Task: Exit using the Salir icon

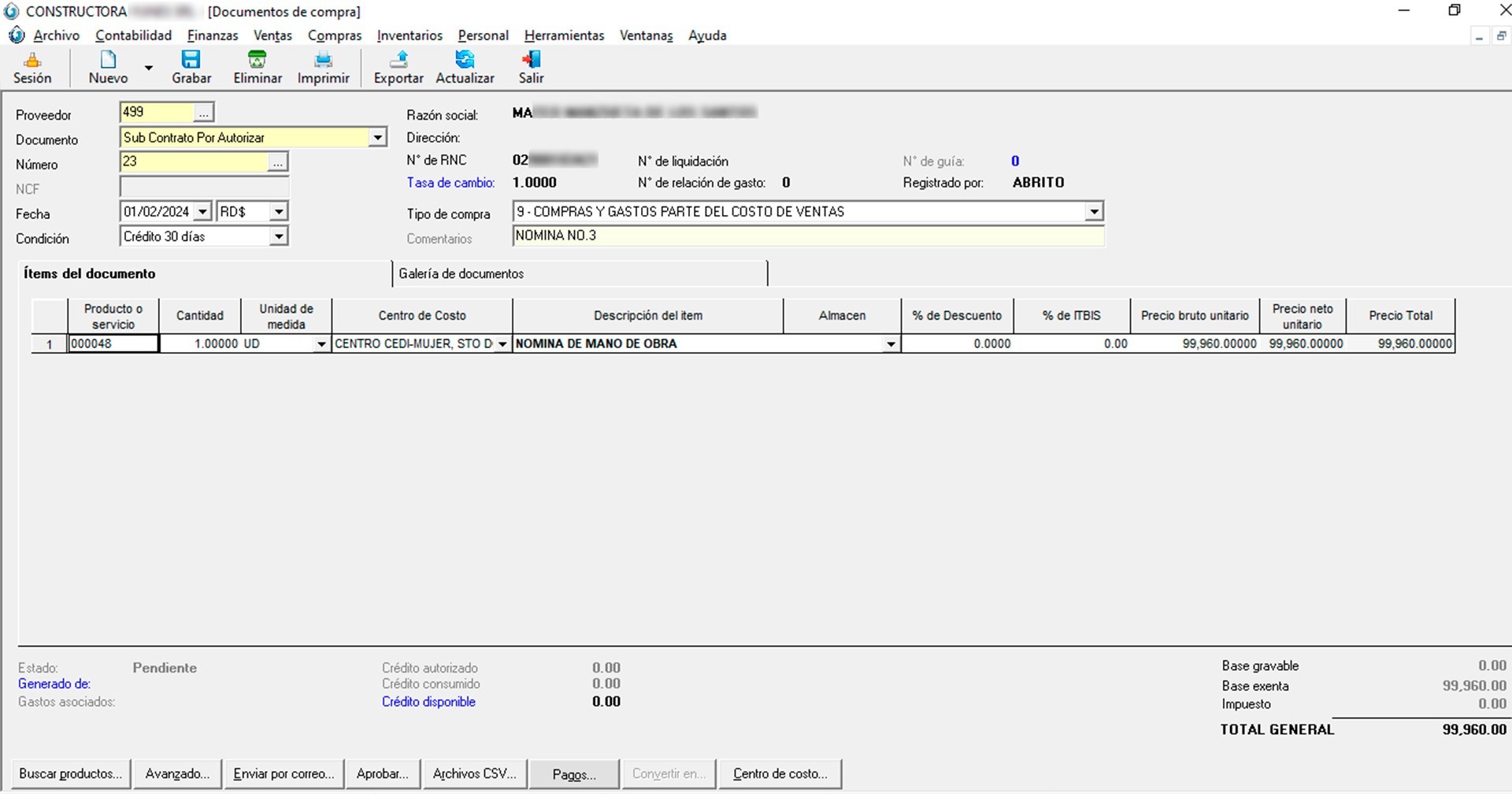Action: 531,68
